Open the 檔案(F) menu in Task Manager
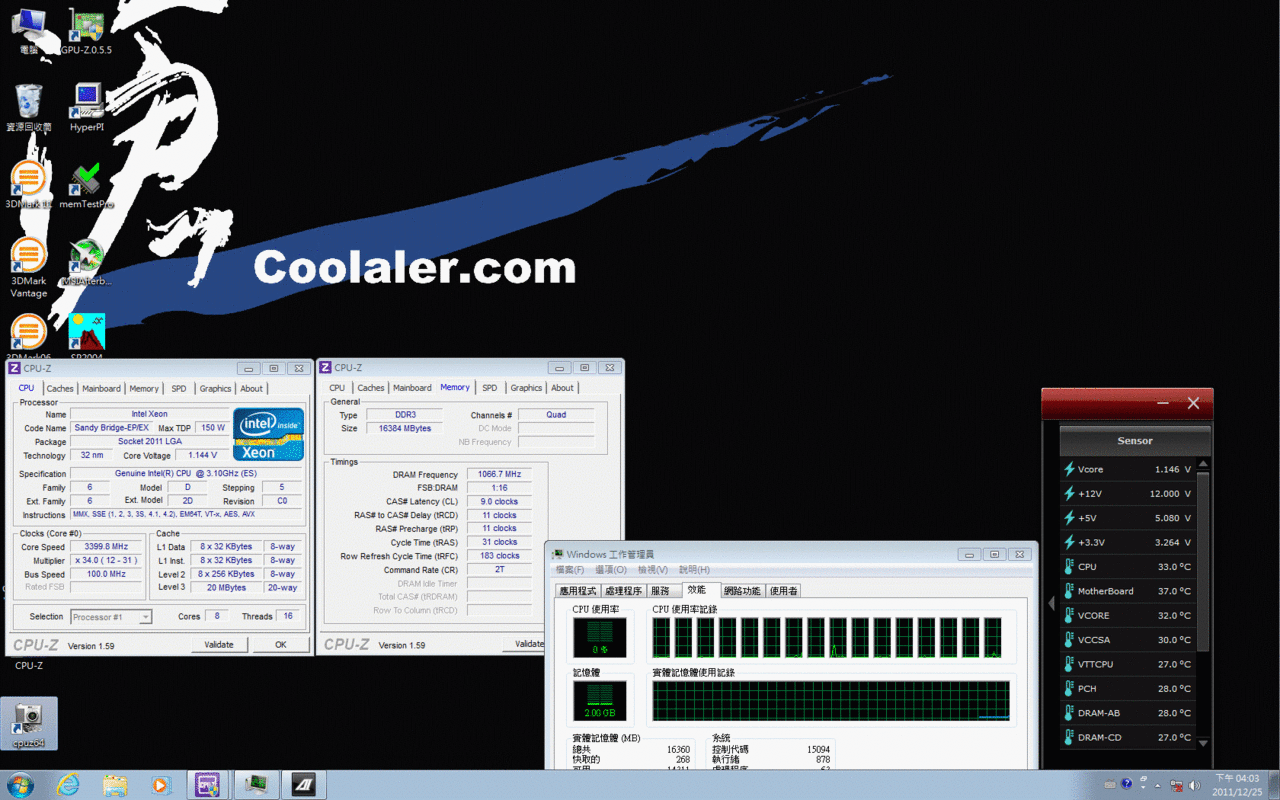This screenshot has width=1280, height=800. click(x=570, y=570)
